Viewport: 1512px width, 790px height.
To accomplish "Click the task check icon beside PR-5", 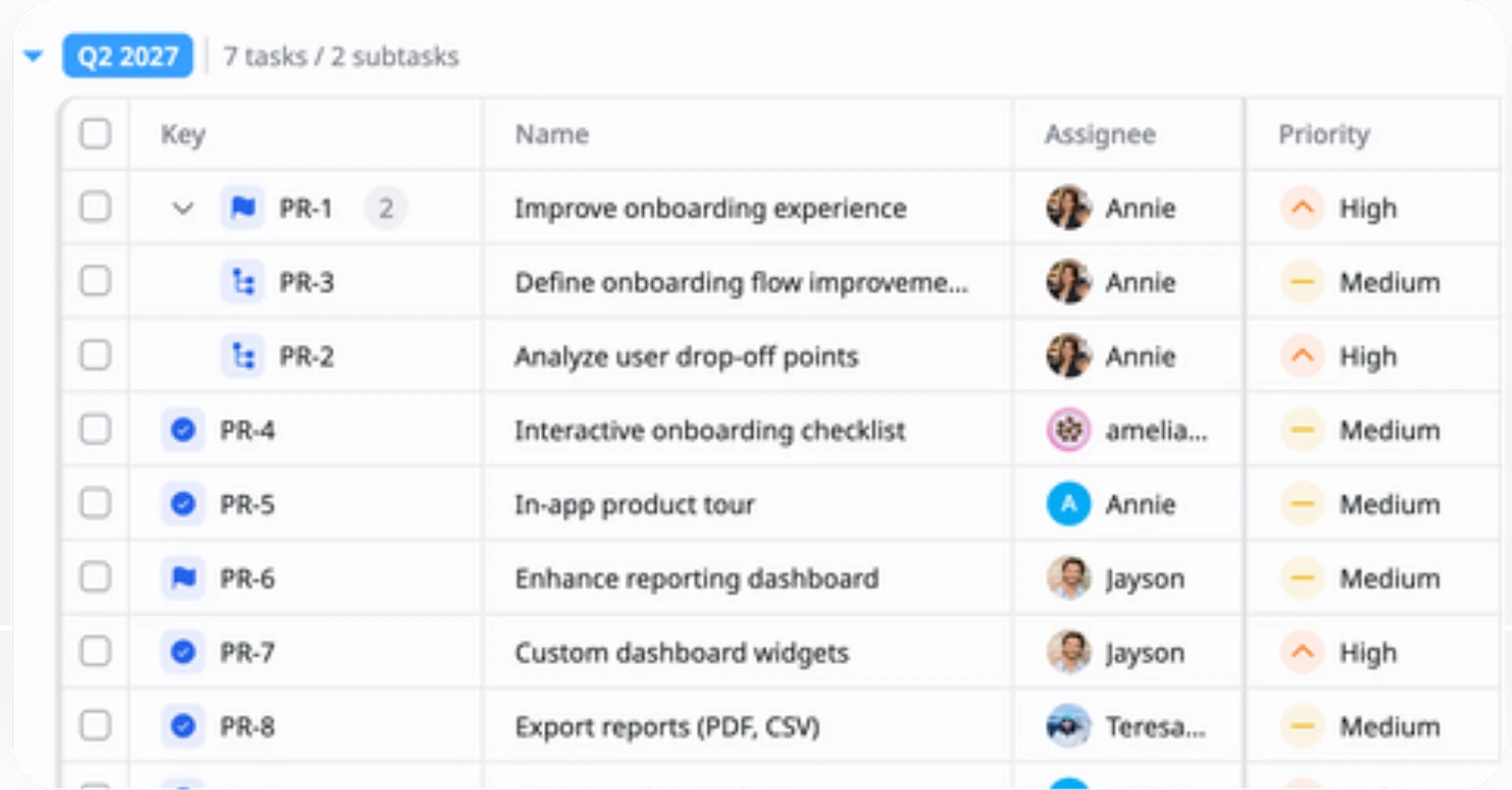I will pos(183,503).
